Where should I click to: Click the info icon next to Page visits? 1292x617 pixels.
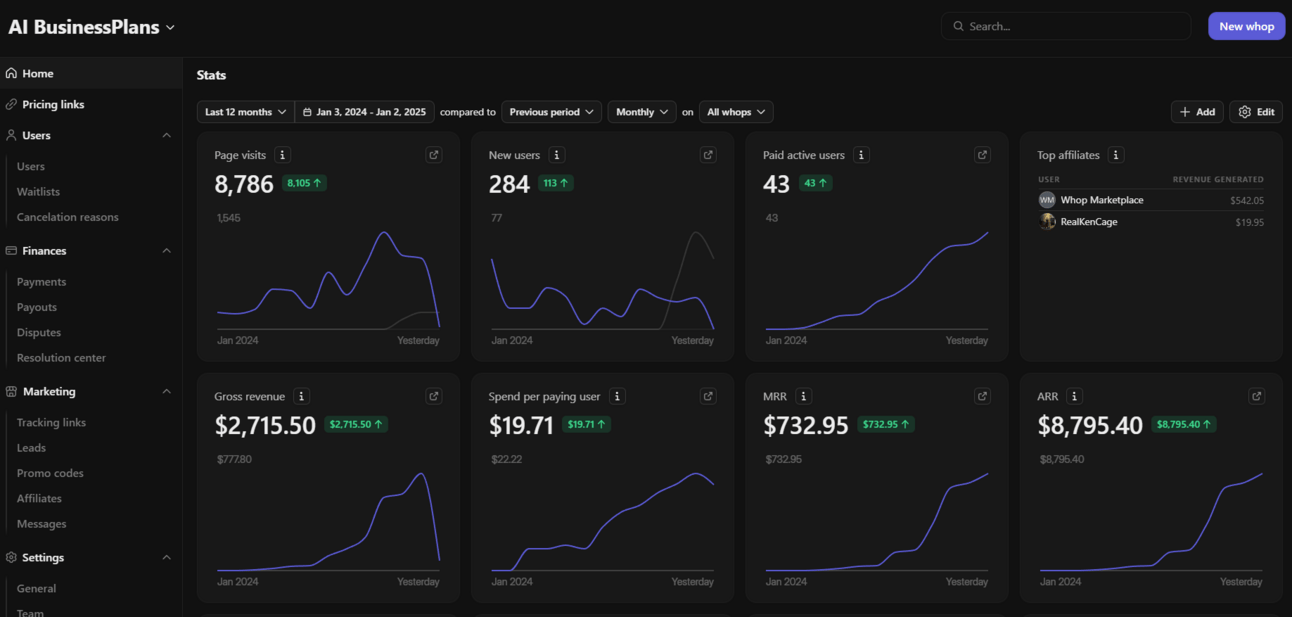[x=283, y=155]
